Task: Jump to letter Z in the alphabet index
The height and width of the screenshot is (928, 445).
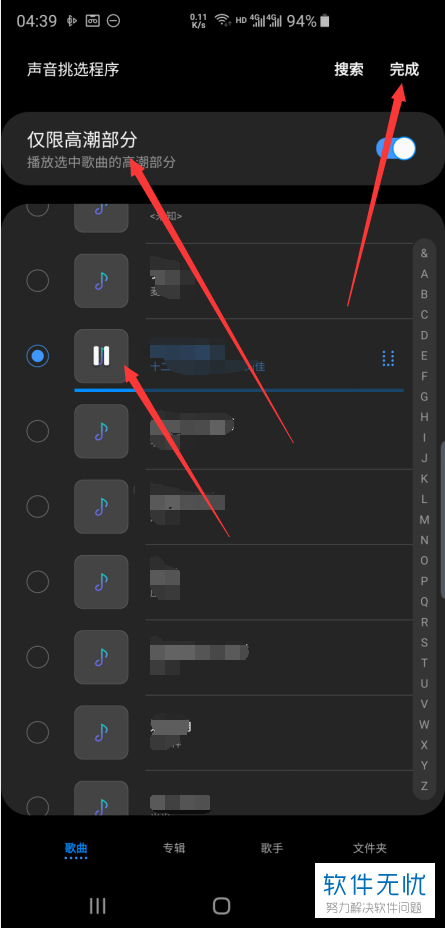Action: 424,786
